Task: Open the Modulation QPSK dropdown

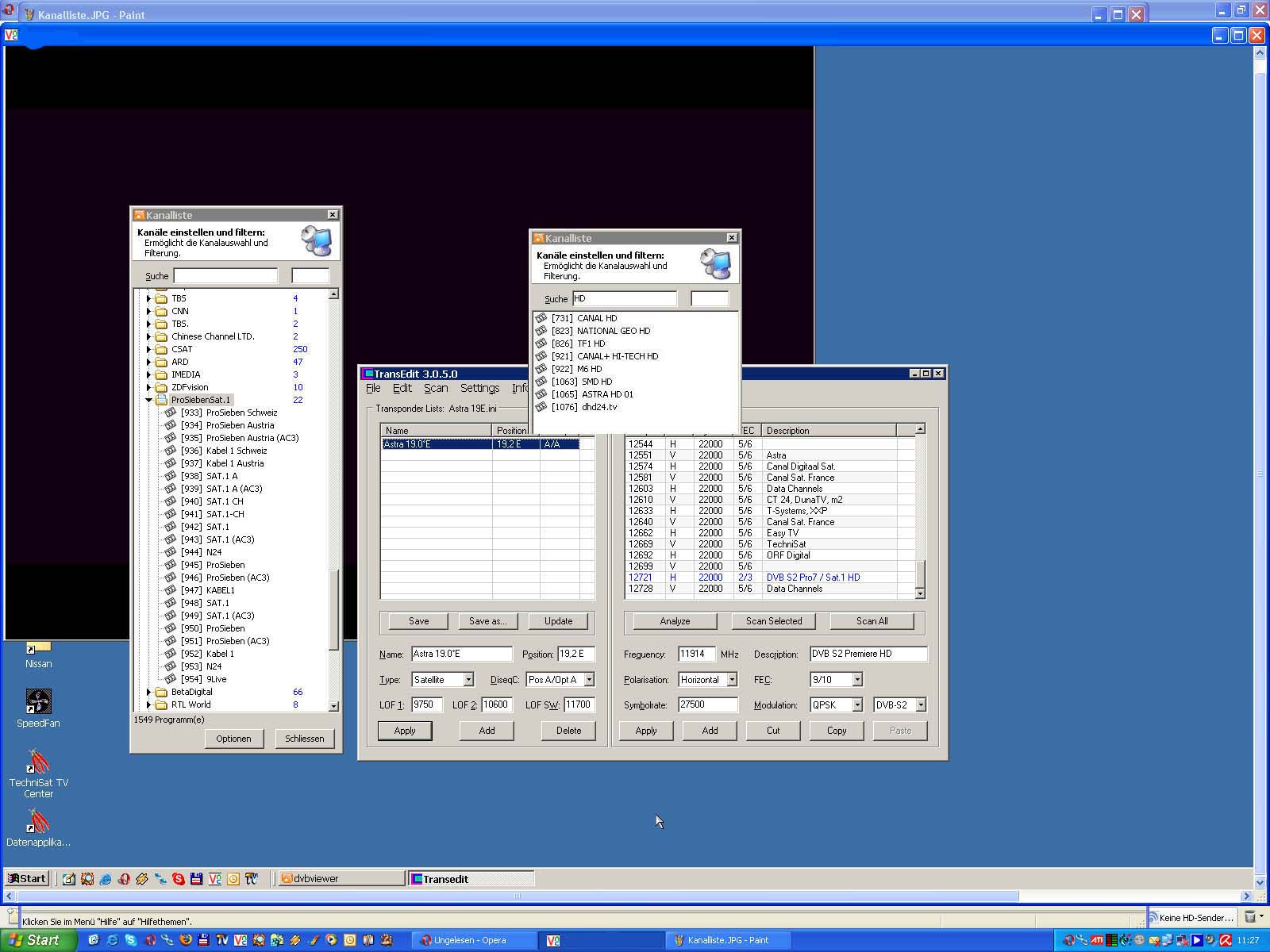Action: tap(857, 705)
